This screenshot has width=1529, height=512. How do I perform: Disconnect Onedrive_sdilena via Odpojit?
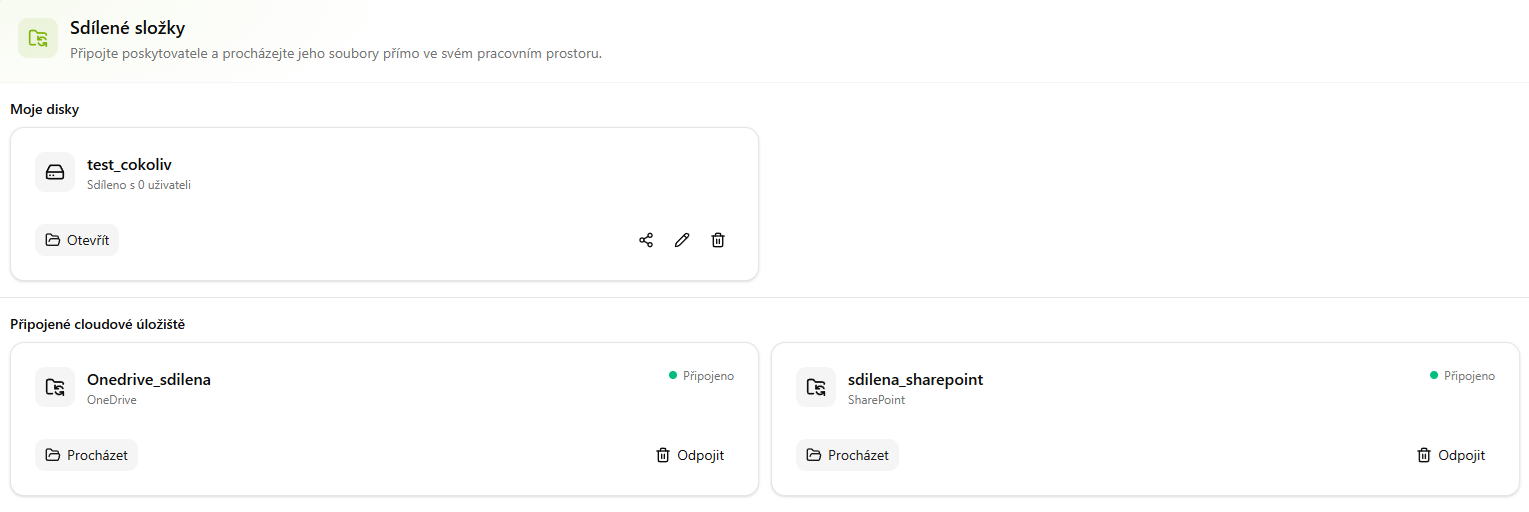pyautogui.click(x=690, y=455)
